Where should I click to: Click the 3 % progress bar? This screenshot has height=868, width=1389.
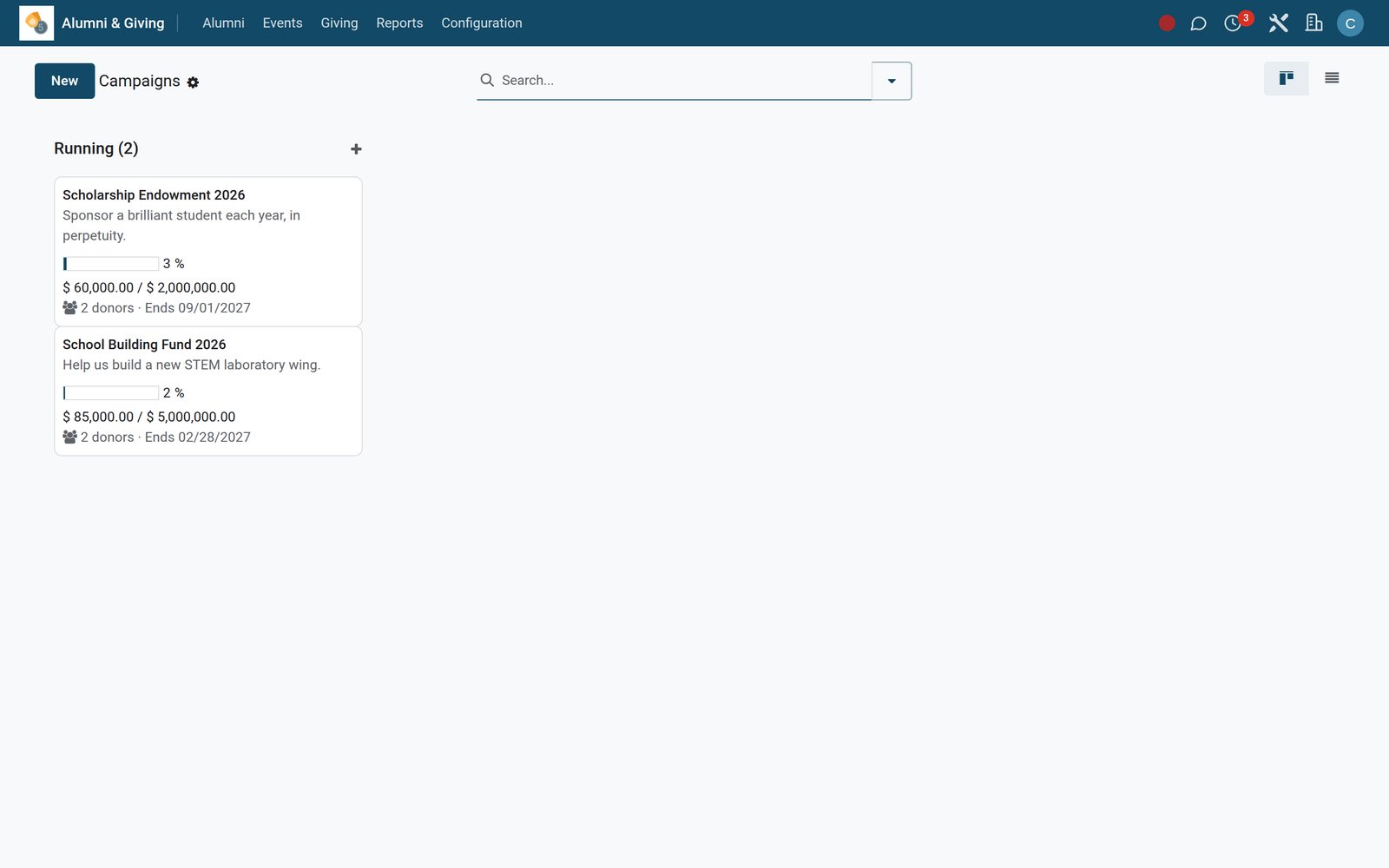point(111,264)
